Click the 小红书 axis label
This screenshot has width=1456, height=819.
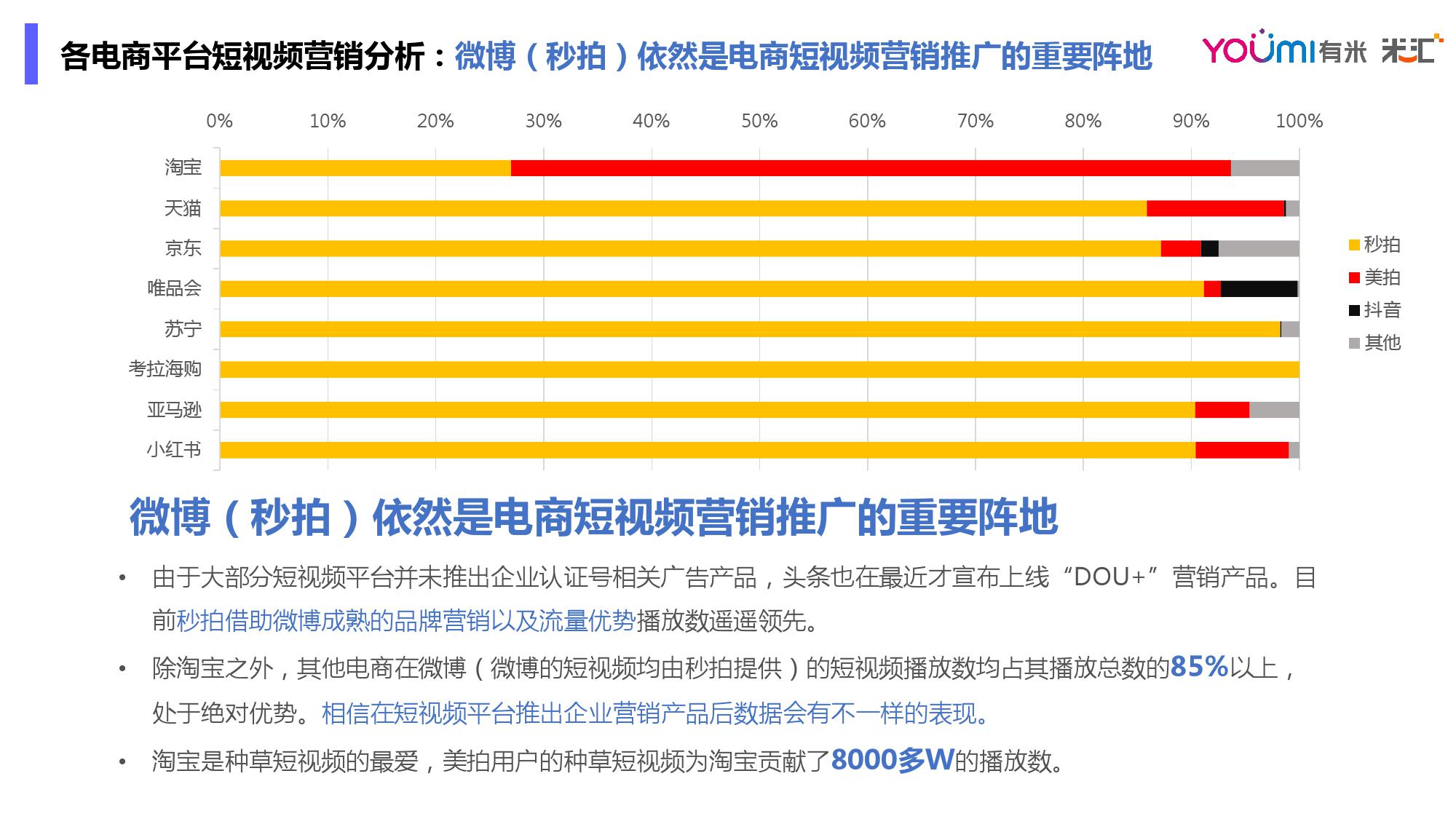173,449
